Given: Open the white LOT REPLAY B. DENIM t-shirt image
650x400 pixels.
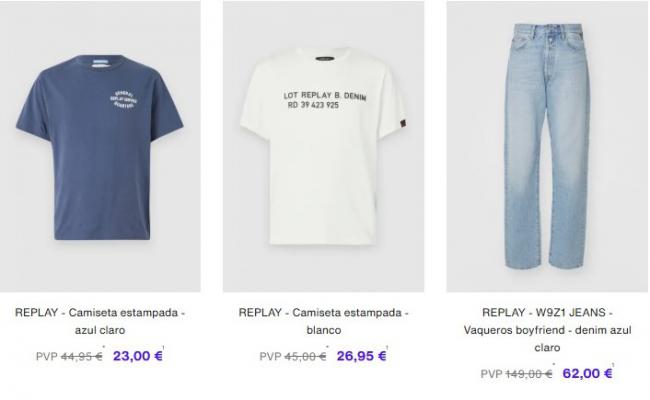Looking at the screenshot, I should tap(323, 146).
